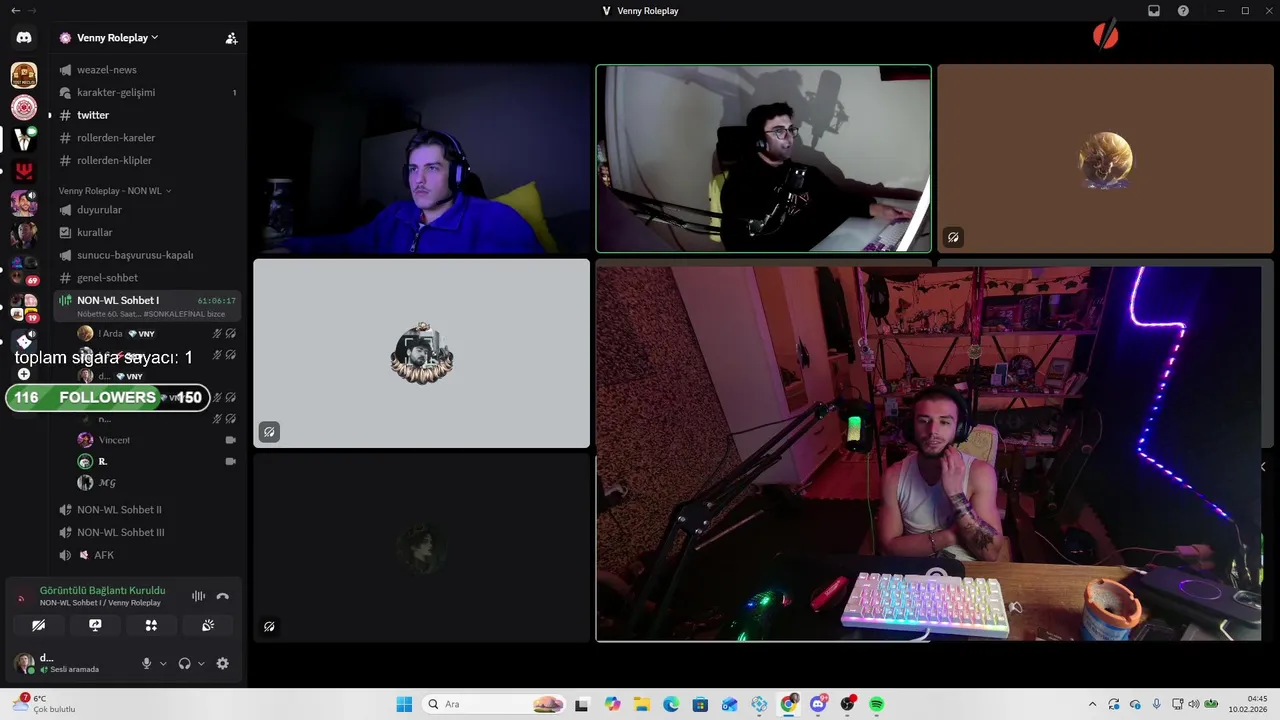This screenshot has width=1280, height=720.
Task: Open the server folder with 69 badge
Action: [24, 269]
